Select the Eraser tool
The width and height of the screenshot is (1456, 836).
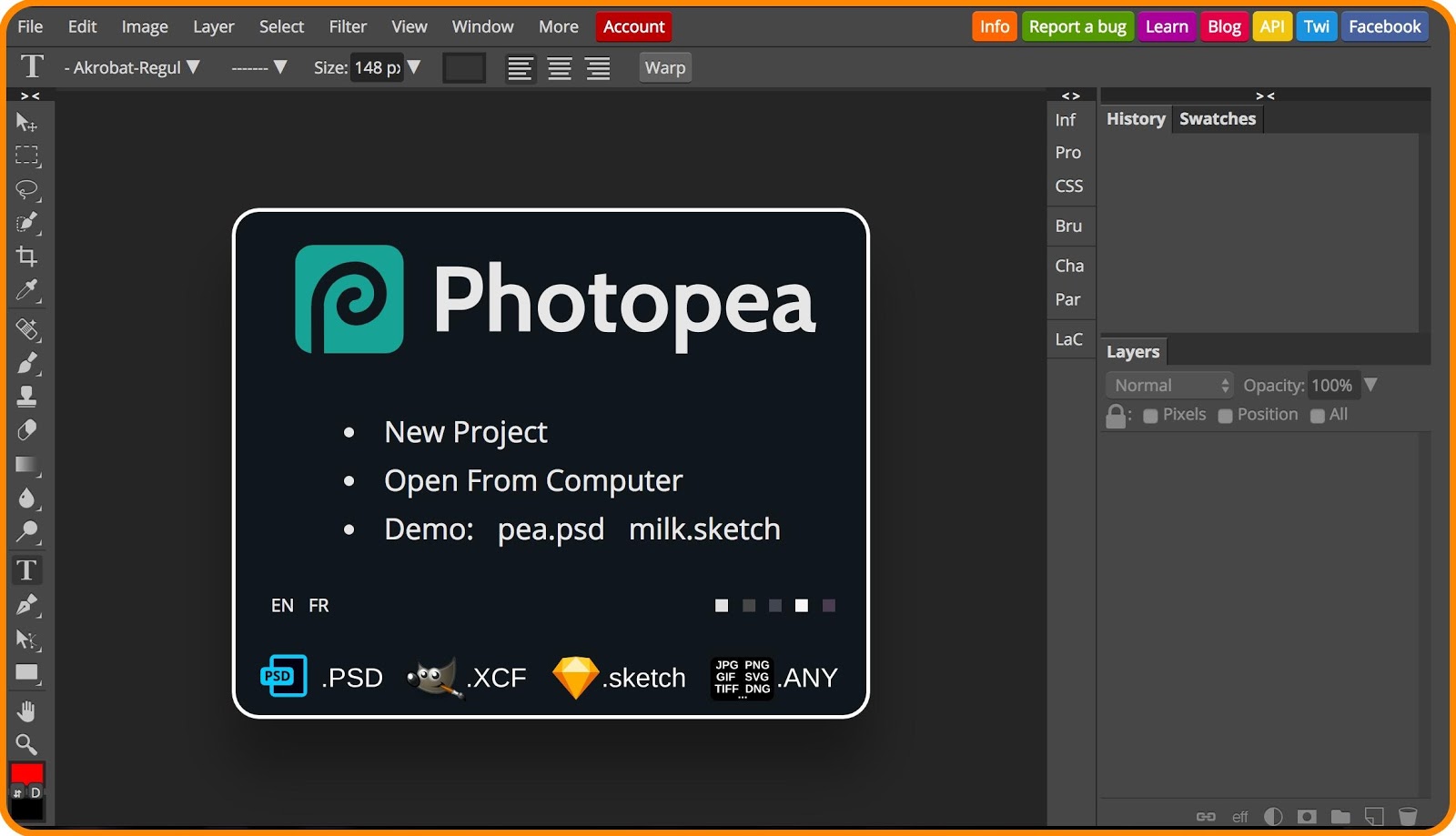coord(26,430)
